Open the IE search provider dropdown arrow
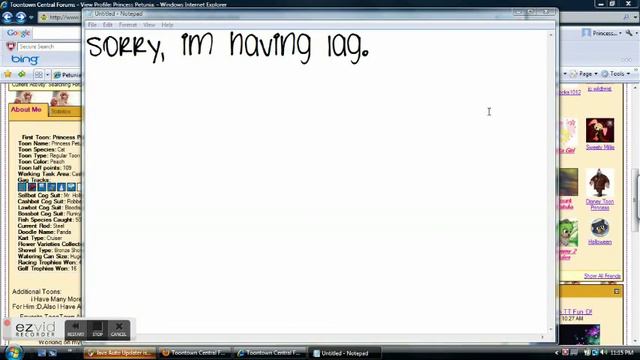Screen dimensions: 640x360 tap(636, 18)
